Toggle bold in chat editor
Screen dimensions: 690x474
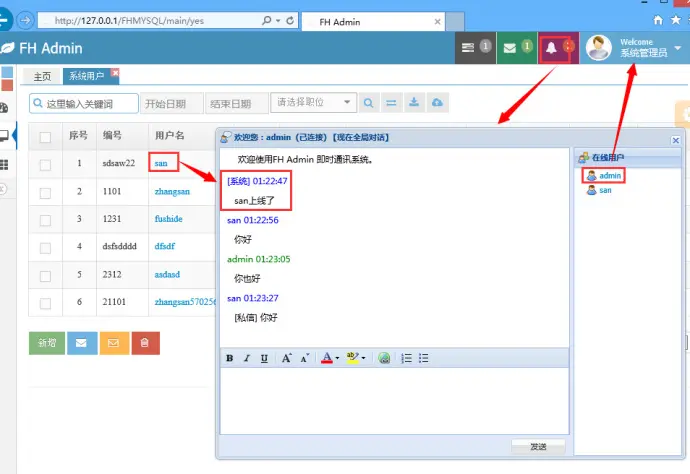point(229,358)
